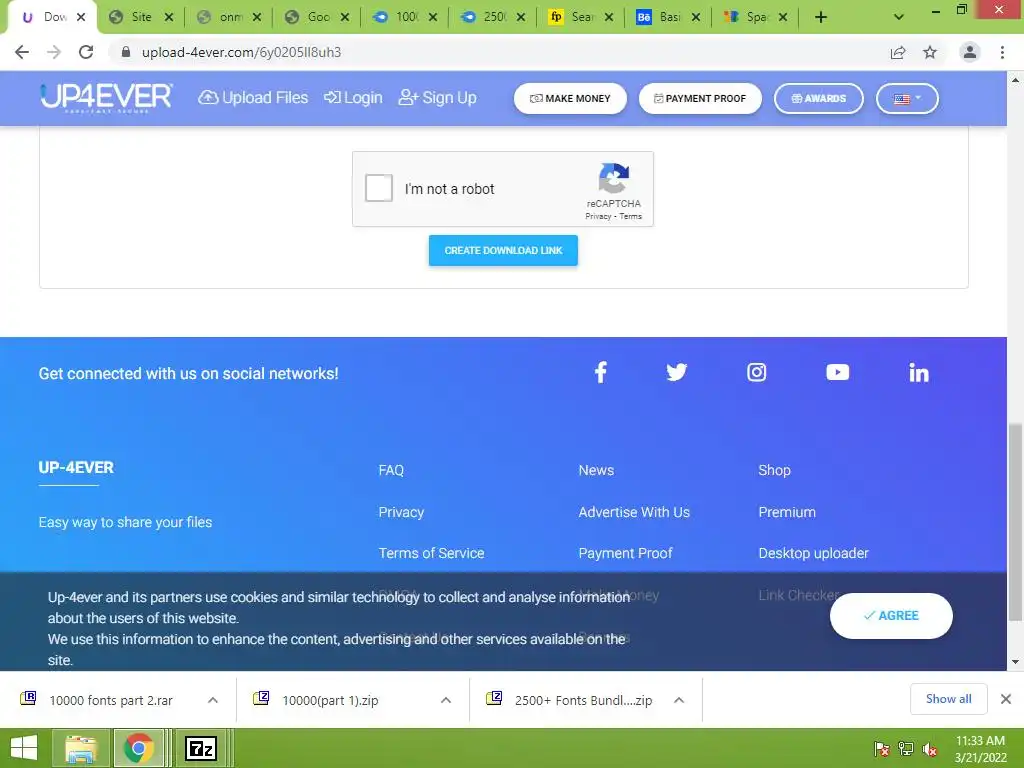Open reCAPTCHA Terms link

[x=630, y=216]
